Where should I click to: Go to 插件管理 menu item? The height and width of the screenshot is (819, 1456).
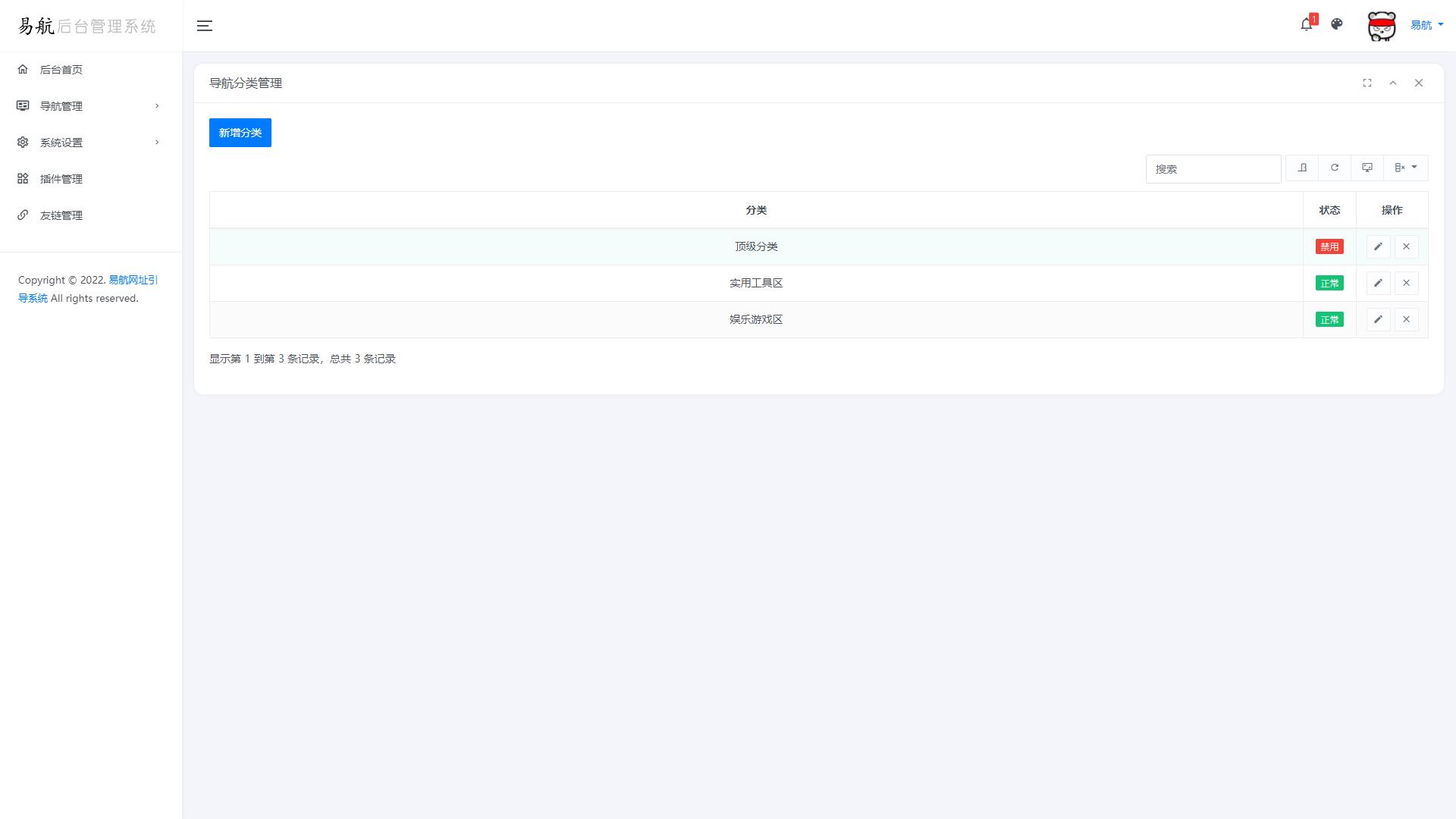point(61,179)
